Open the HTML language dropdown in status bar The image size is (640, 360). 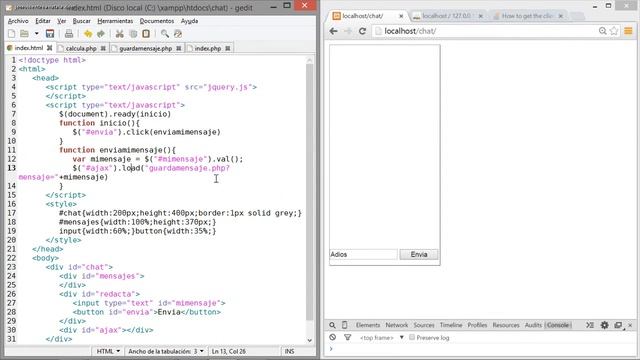click(x=108, y=351)
